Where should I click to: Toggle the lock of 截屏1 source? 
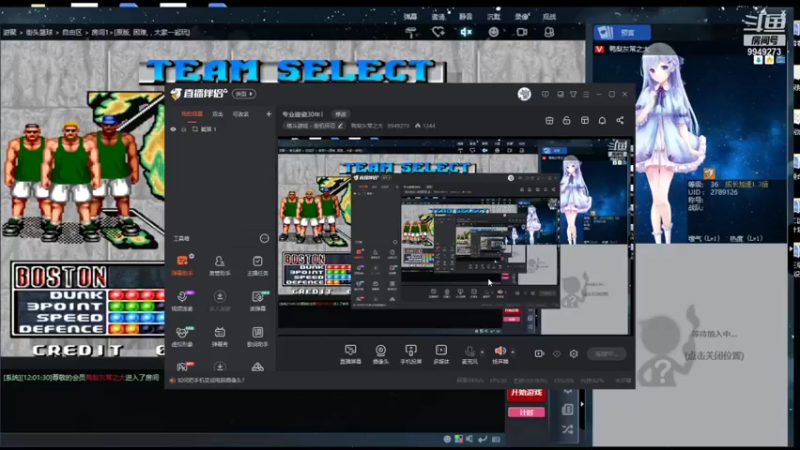tap(184, 129)
